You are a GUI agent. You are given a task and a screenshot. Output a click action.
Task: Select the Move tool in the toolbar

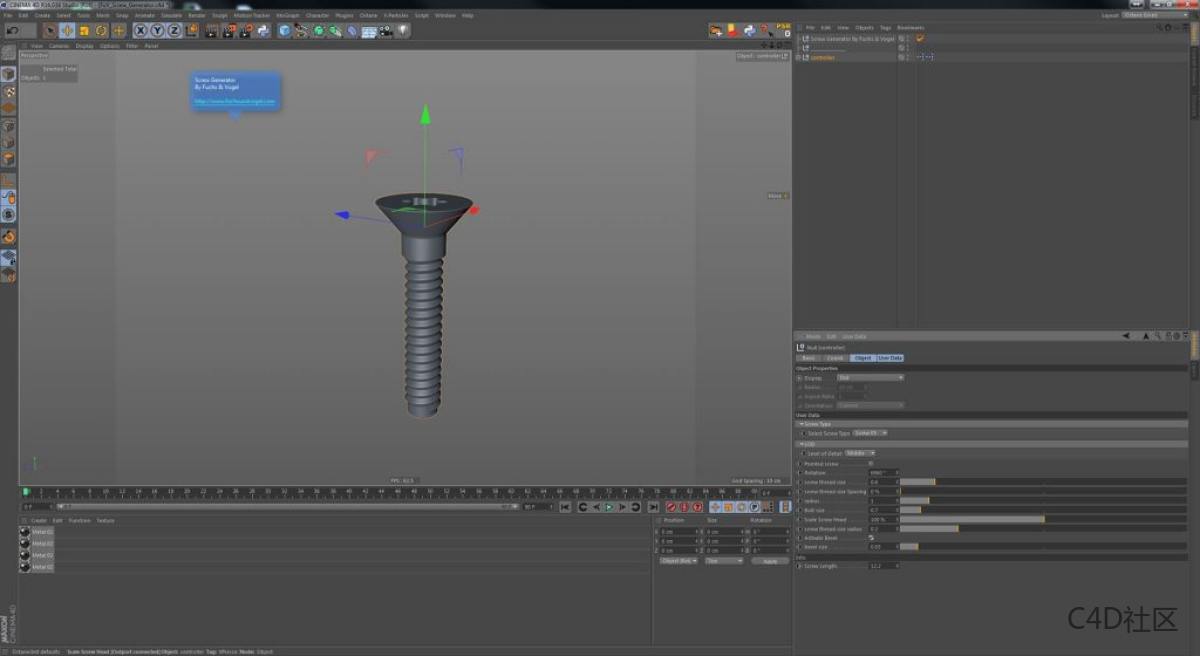point(65,30)
